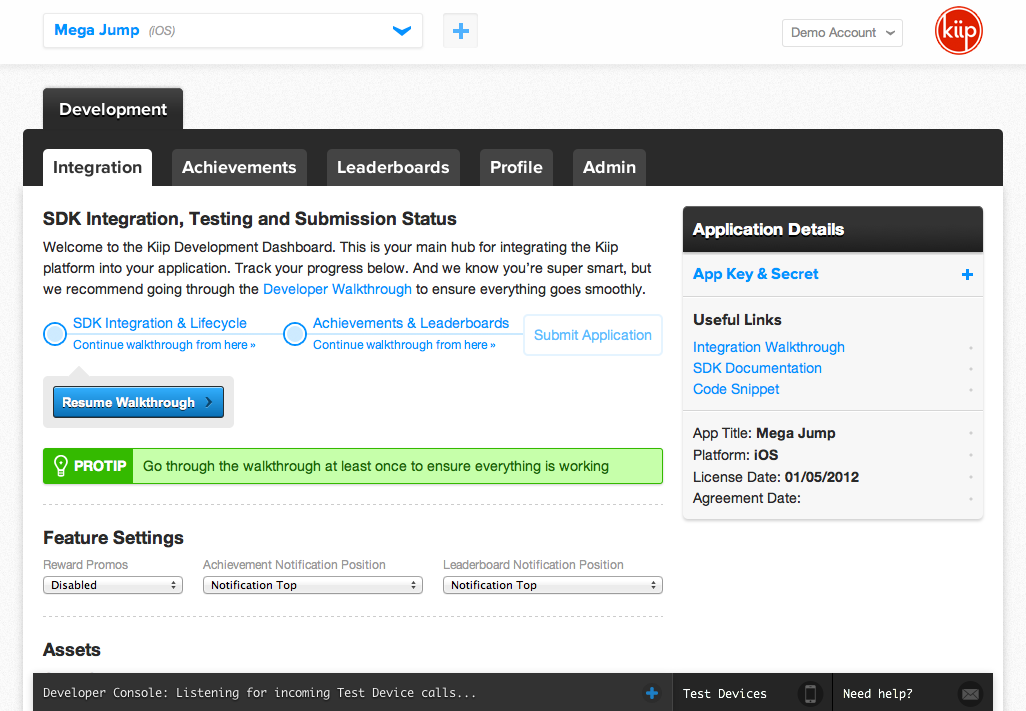Switch to the Achievements tab

click(239, 167)
